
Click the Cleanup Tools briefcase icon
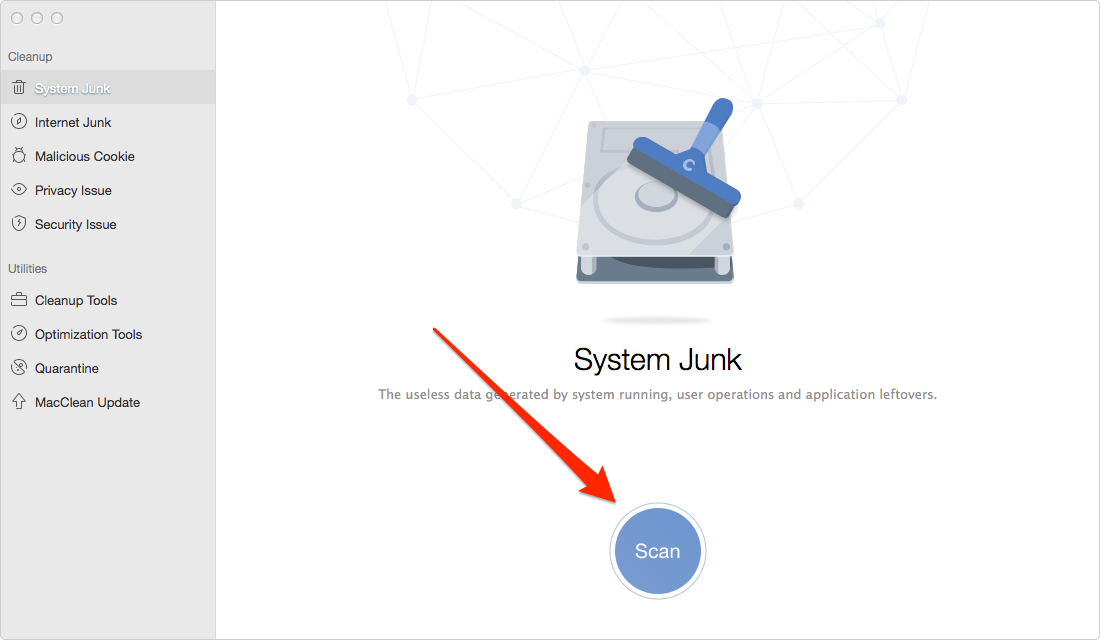[19, 300]
